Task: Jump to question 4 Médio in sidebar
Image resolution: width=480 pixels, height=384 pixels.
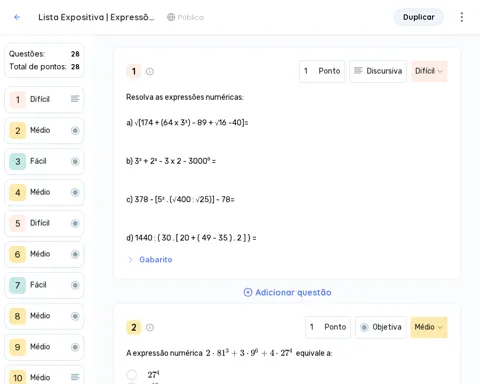Action: [x=44, y=192]
